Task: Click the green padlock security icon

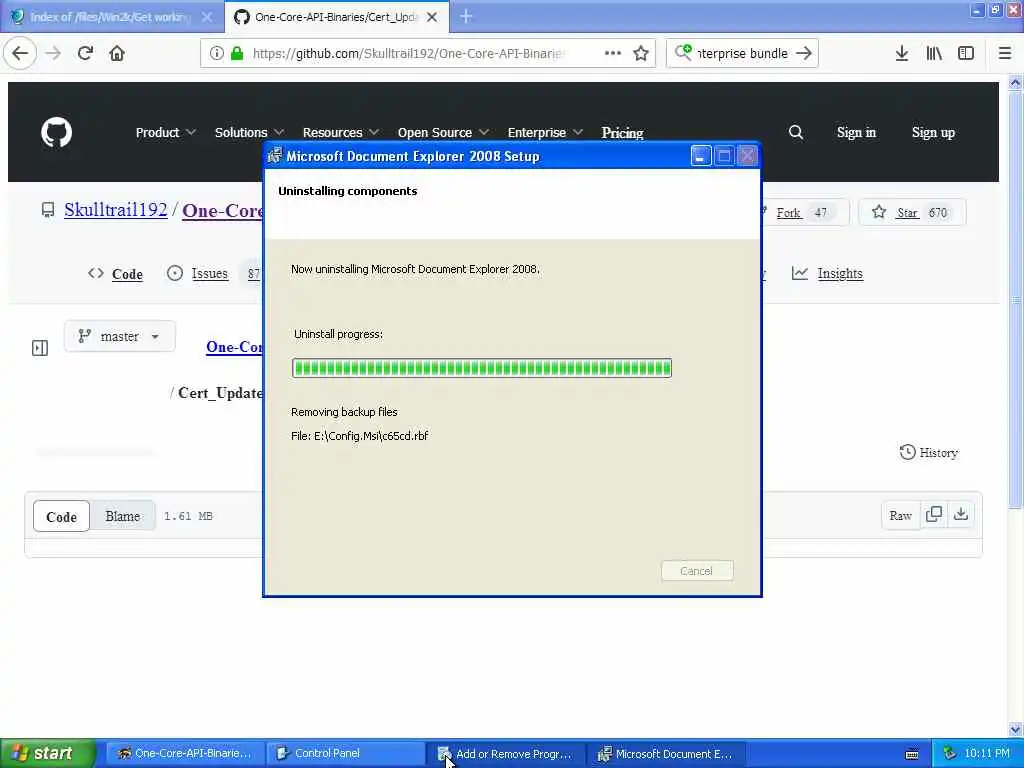Action: [237, 53]
